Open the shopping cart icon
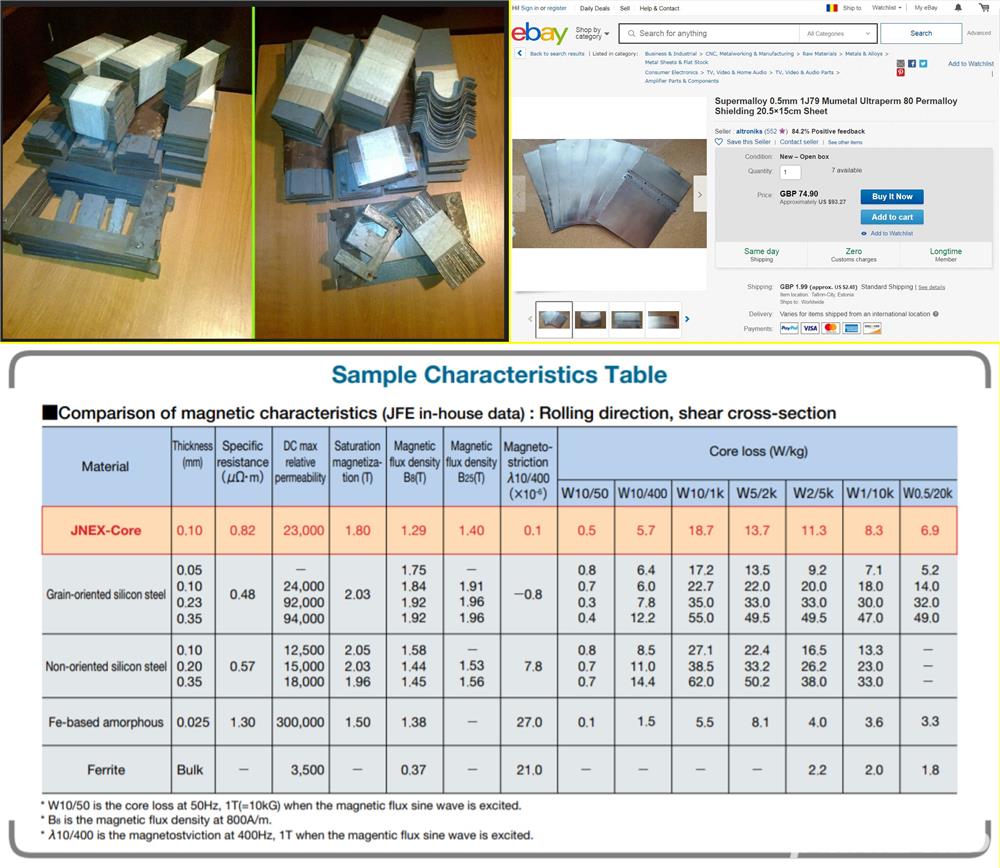The height and width of the screenshot is (868, 1000). click(x=983, y=7)
